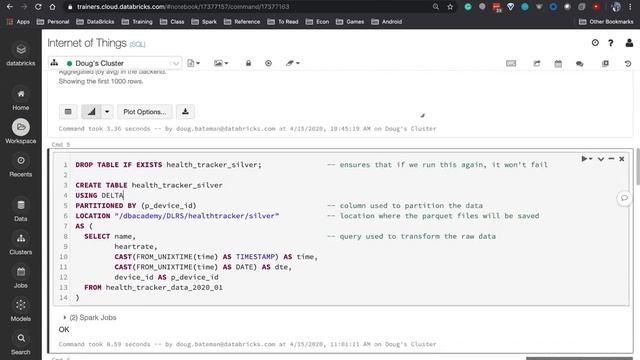
Task: Open the notebook File menu dropdown
Action: 193,63
